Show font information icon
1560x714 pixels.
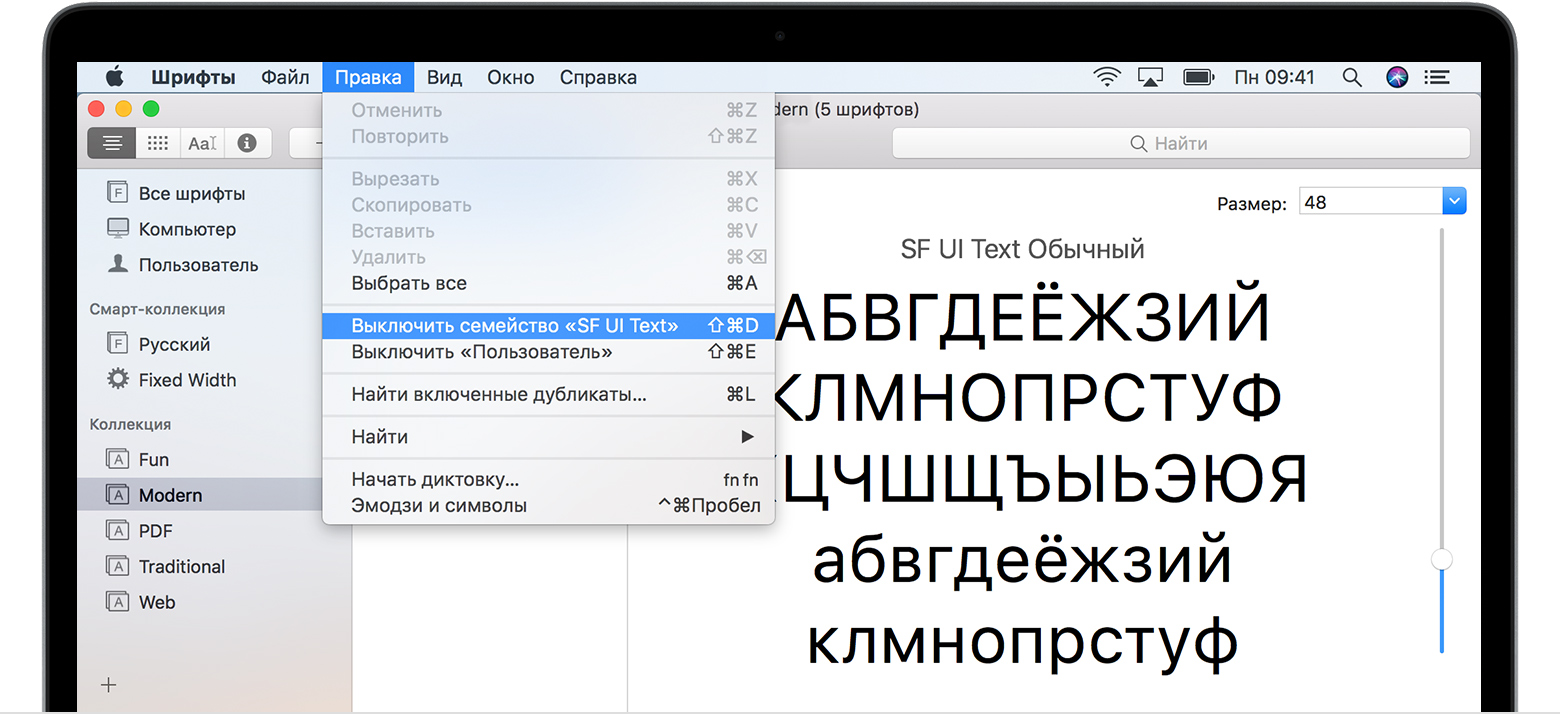pyautogui.click(x=247, y=143)
